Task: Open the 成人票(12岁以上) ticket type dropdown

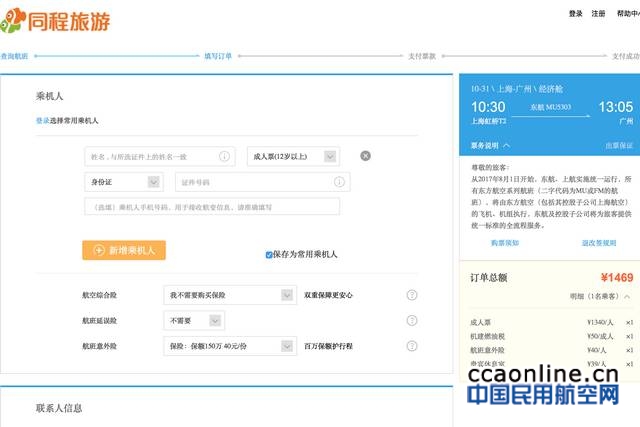Action: pos(292,156)
